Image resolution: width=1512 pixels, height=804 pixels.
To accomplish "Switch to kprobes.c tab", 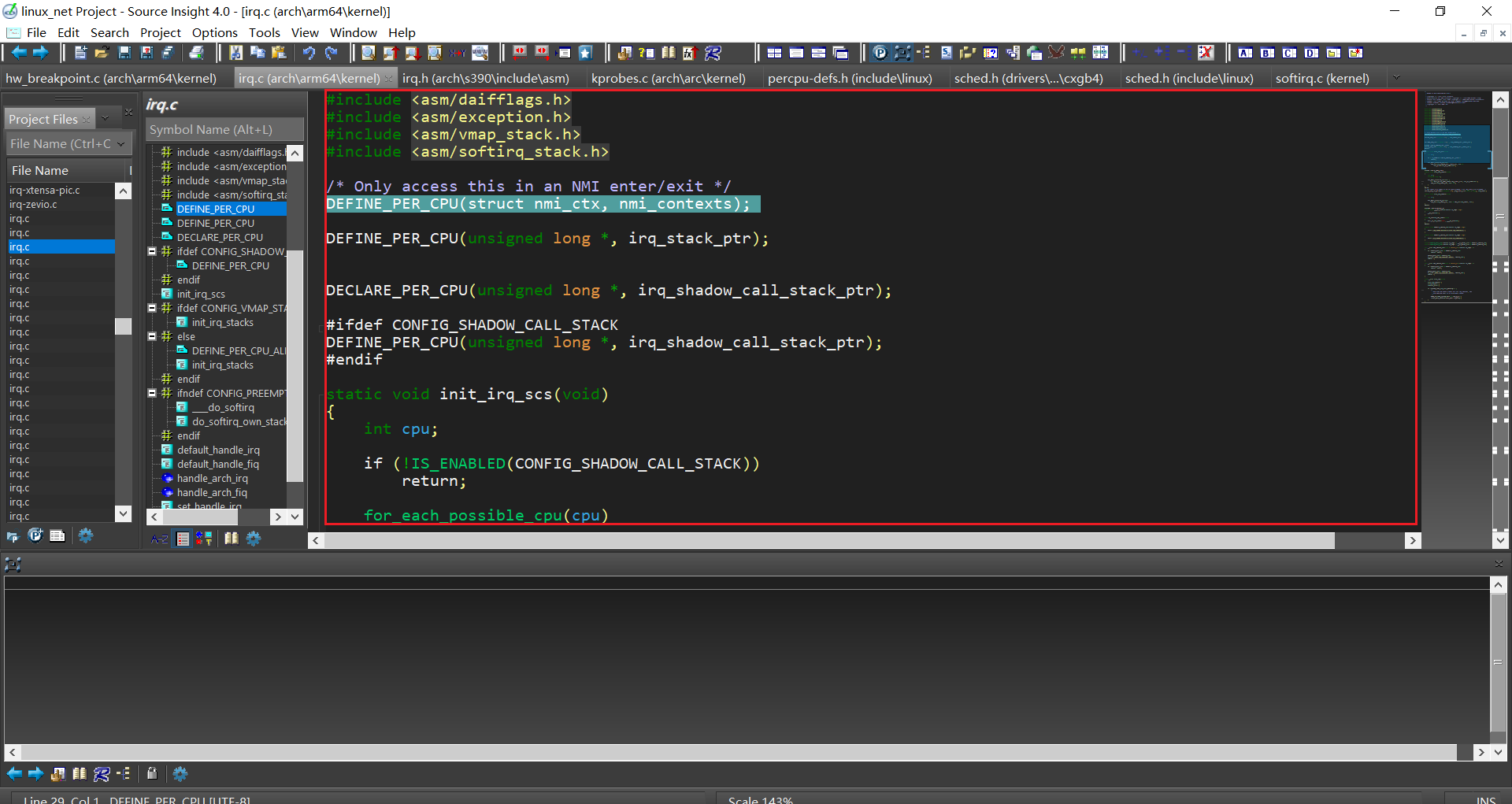I will point(669,78).
